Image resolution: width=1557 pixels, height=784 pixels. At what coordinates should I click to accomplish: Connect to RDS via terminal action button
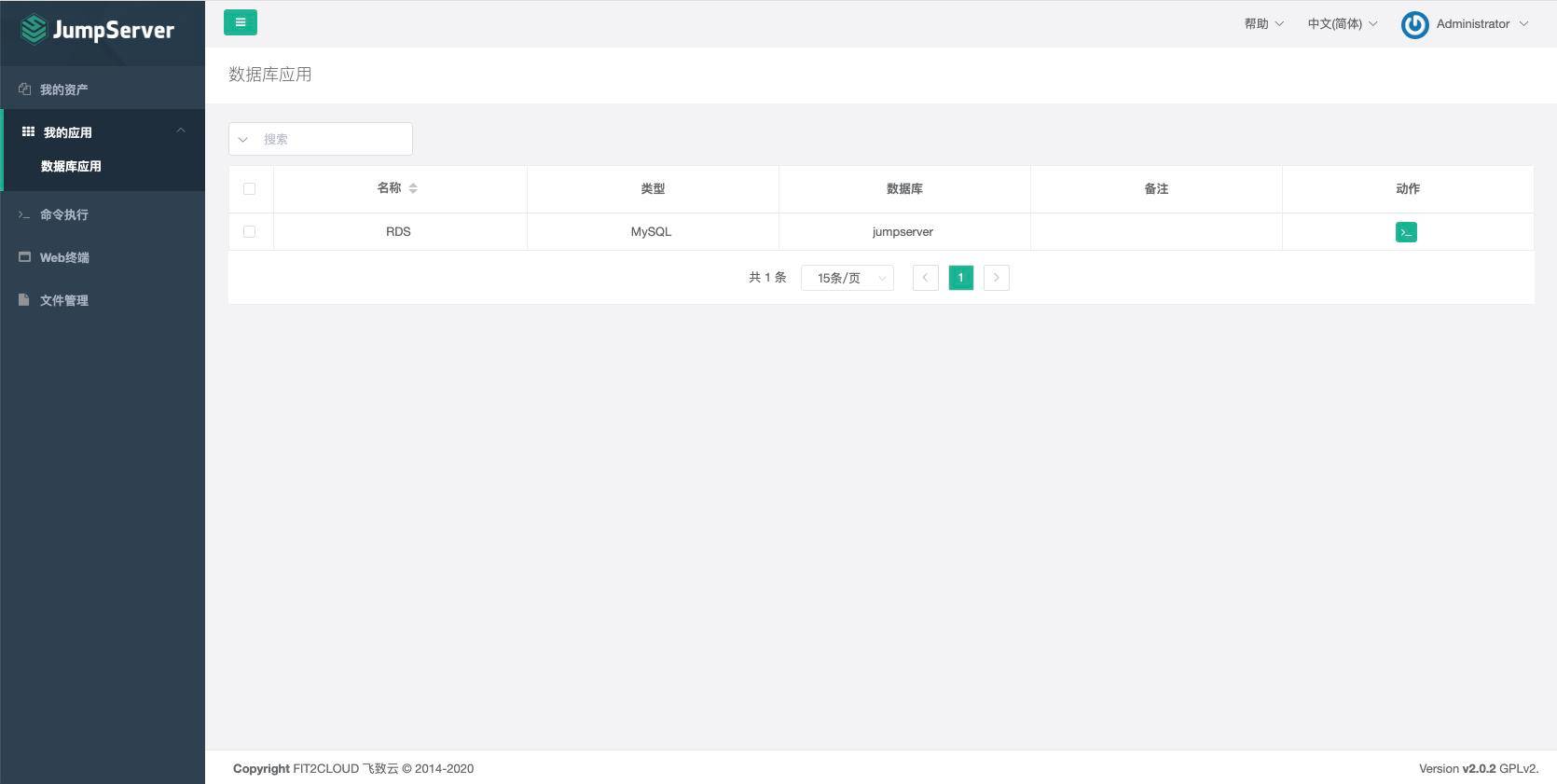point(1406,232)
